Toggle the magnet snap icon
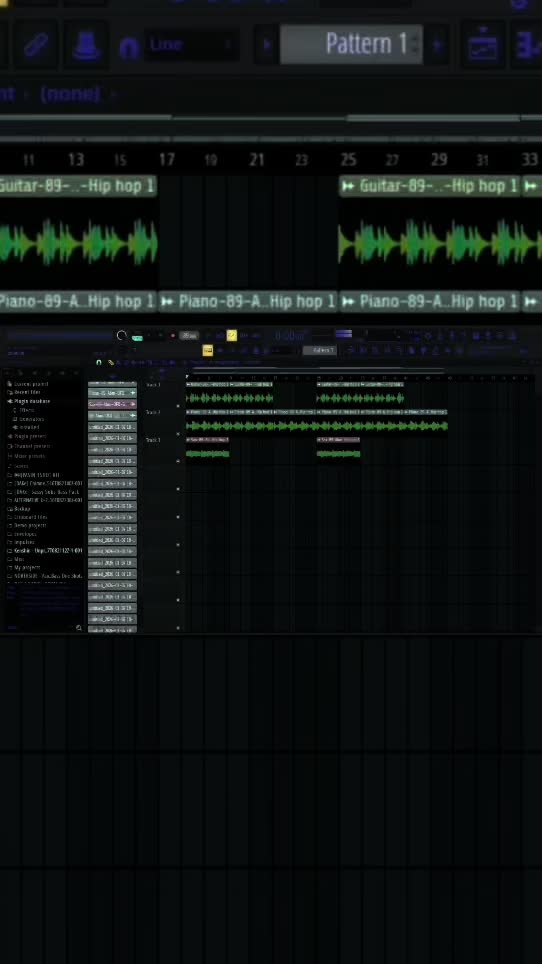The height and width of the screenshot is (964, 542). [x=129, y=47]
